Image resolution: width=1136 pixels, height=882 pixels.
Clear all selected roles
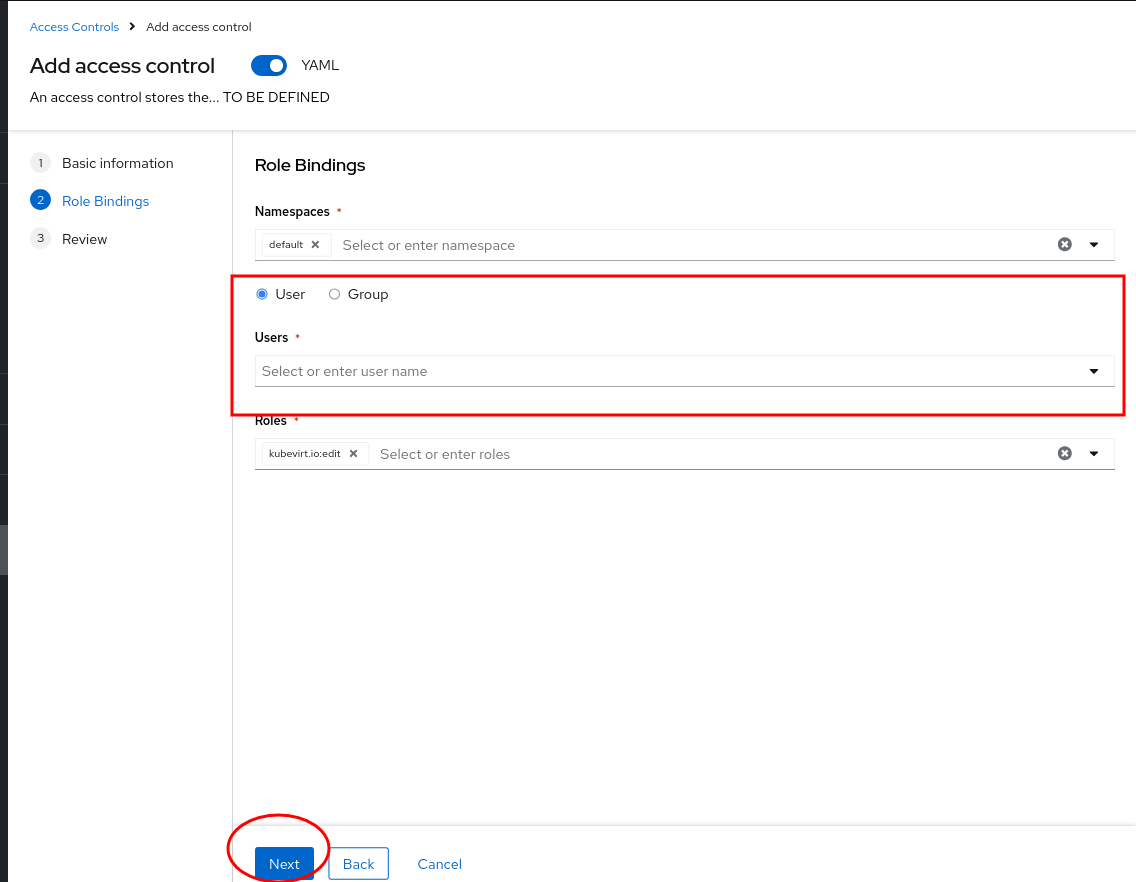[x=1065, y=453]
